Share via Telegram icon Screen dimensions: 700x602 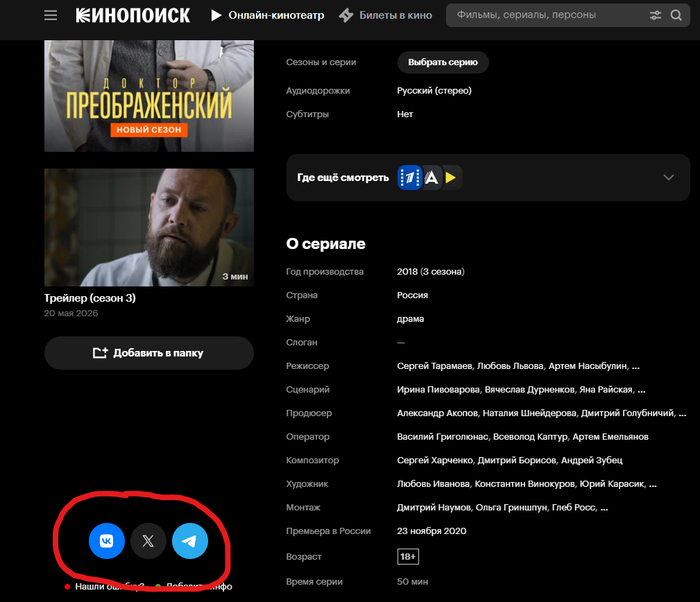tap(190, 541)
